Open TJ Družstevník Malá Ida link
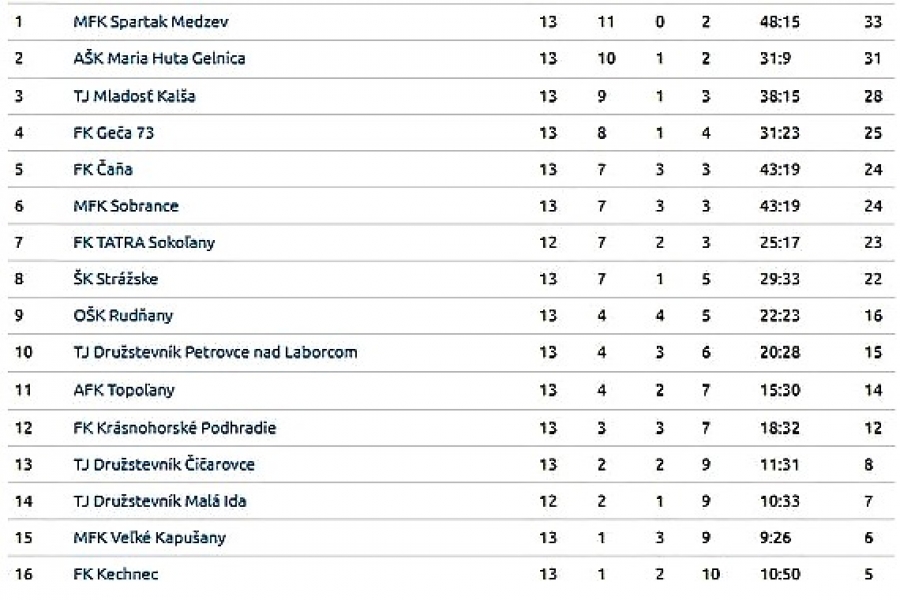 (160, 501)
